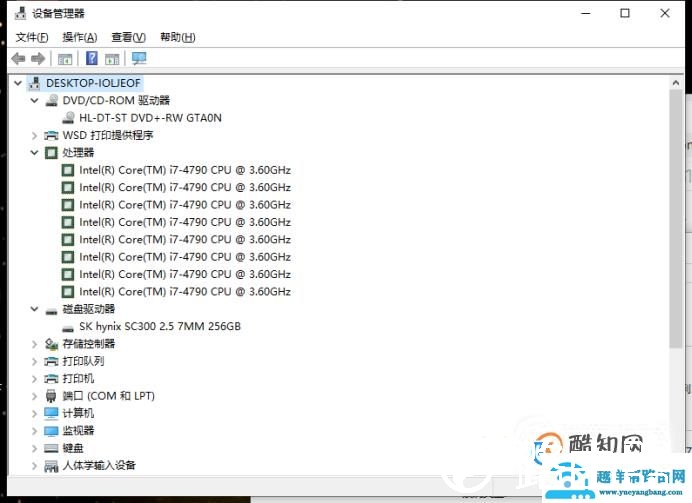Image resolution: width=692 pixels, height=503 pixels.
Task: Click the 监视器 display icon
Action: coord(51,431)
